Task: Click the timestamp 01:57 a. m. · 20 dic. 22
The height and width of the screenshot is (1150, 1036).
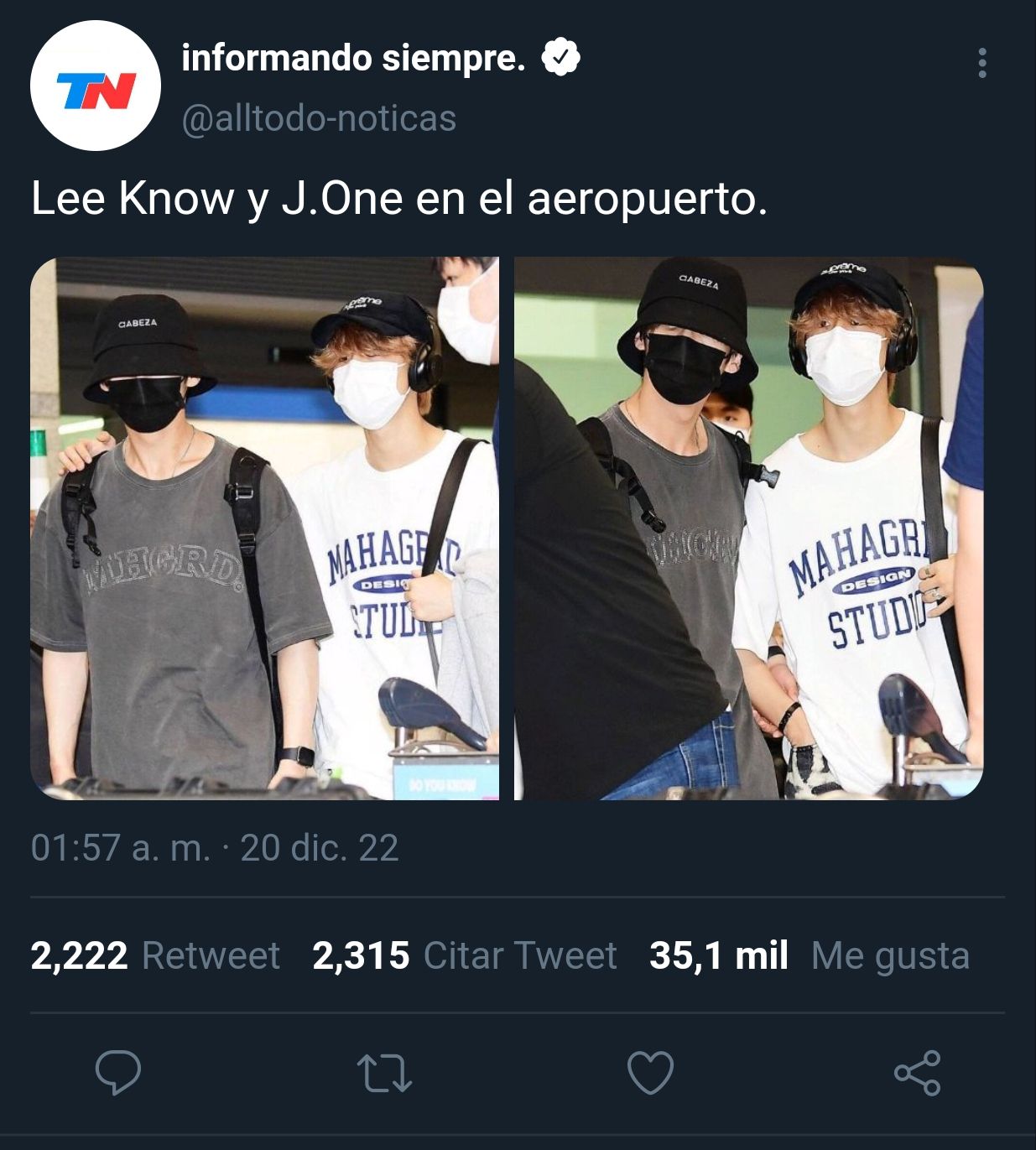Action: coord(215,847)
